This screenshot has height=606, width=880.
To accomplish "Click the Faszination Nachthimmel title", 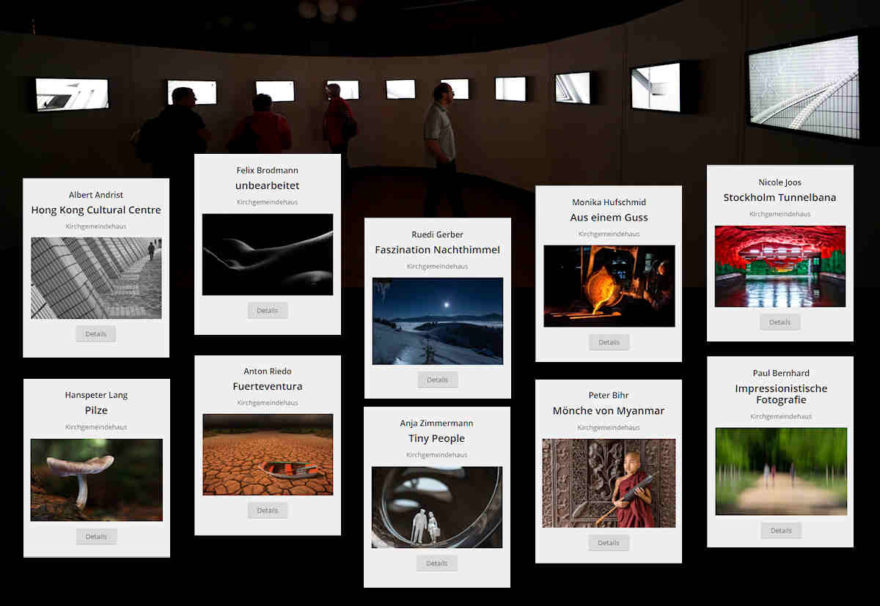I will click(x=438, y=249).
